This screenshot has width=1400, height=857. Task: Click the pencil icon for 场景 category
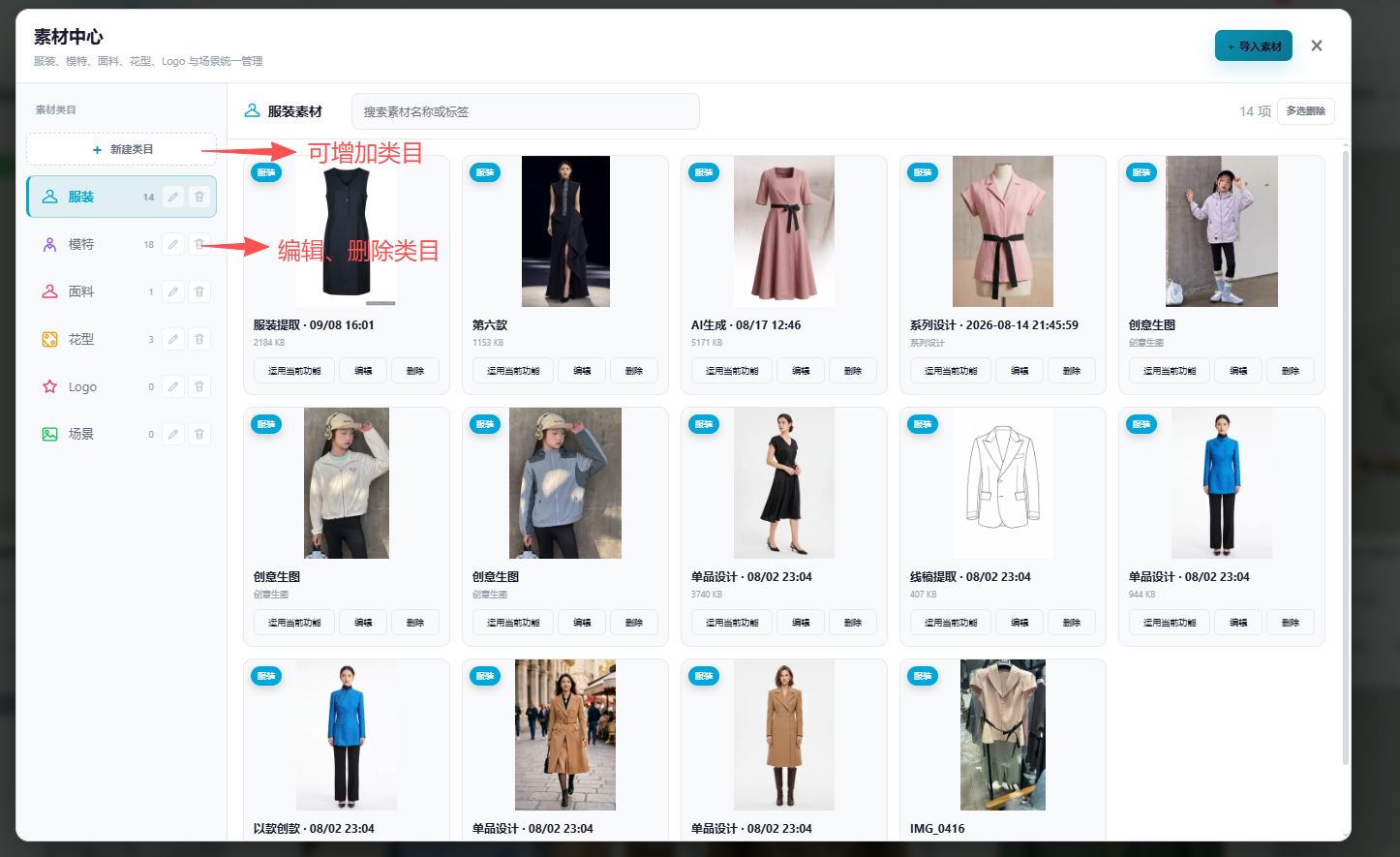pyautogui.click(x=173, y=434)
